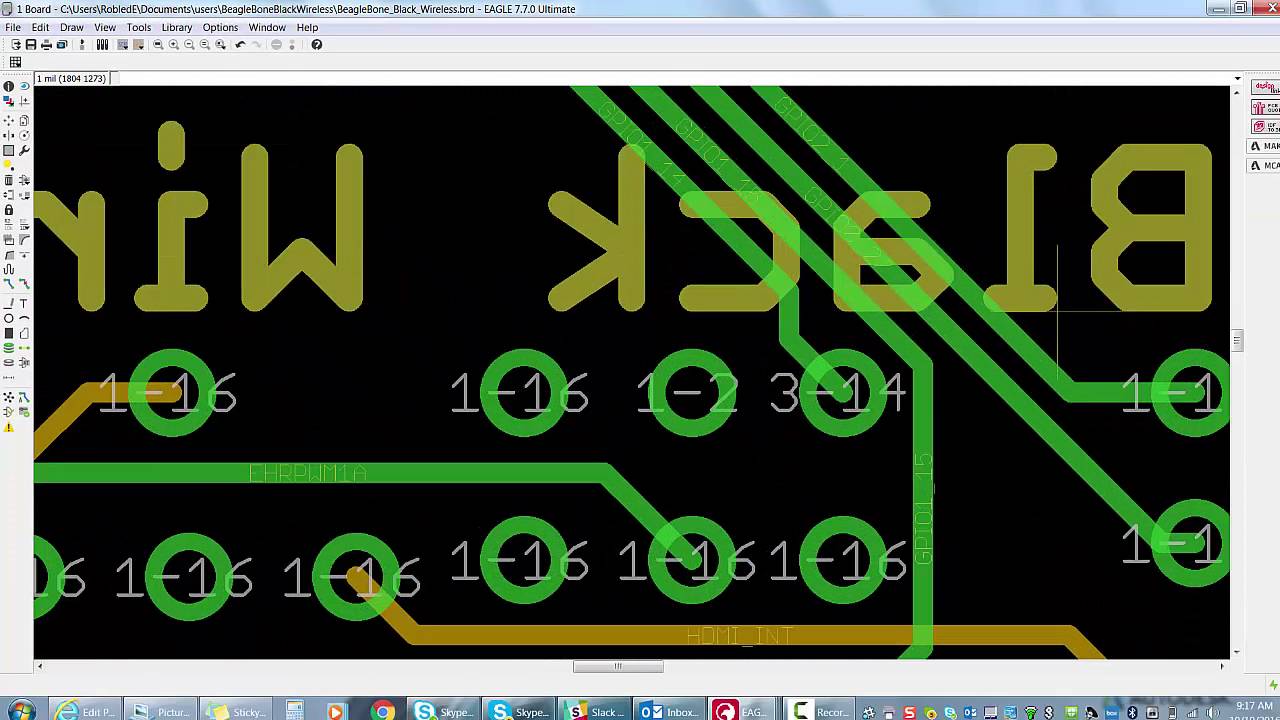Select the Circle tool

(9, 318)
